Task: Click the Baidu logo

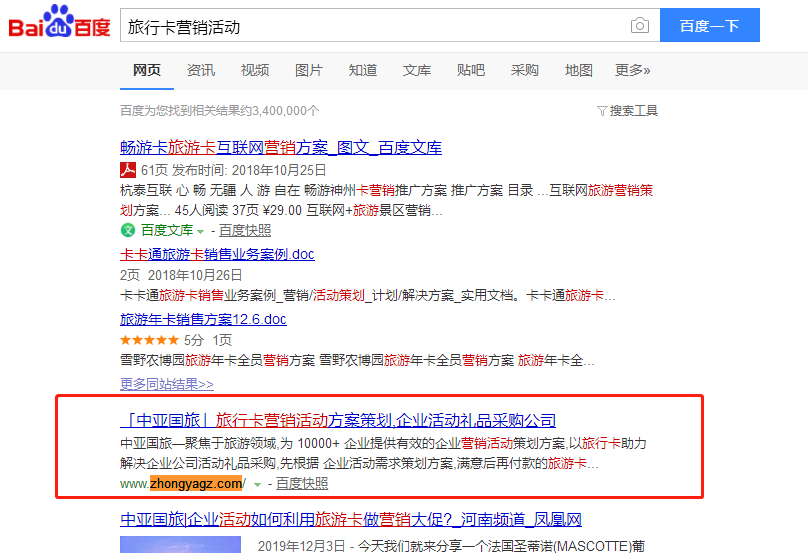Action: click(59, 22)
